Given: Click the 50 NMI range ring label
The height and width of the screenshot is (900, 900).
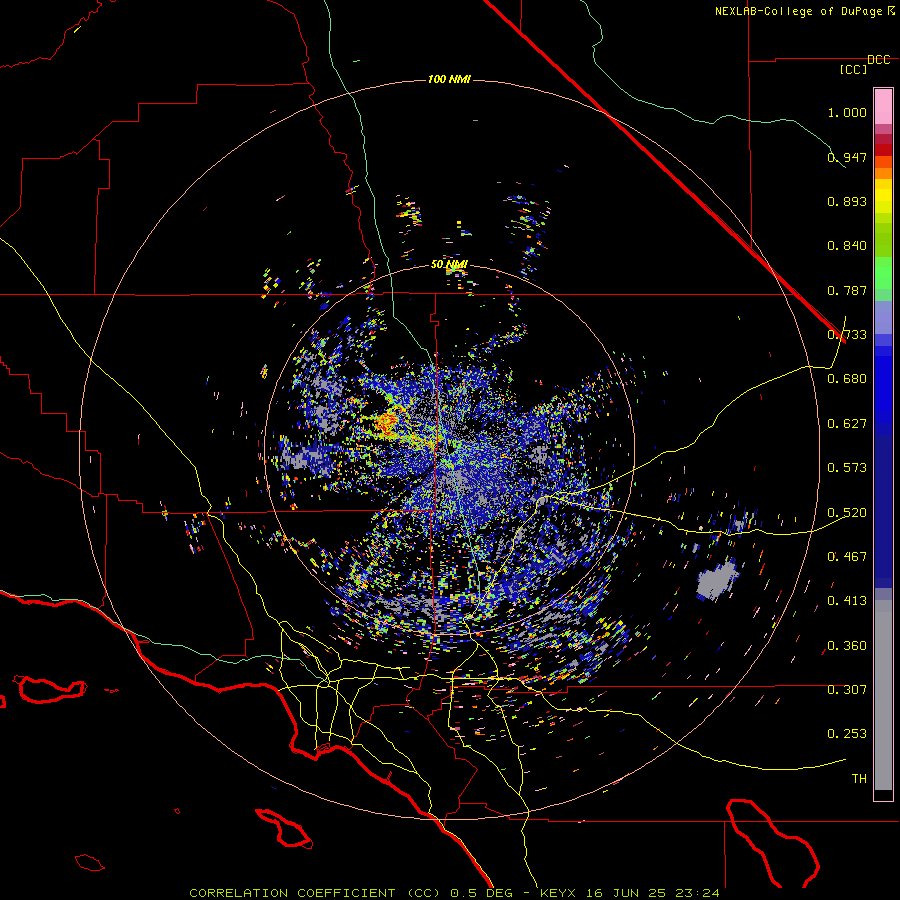Looking at the screenshot, I should [449, 265].
